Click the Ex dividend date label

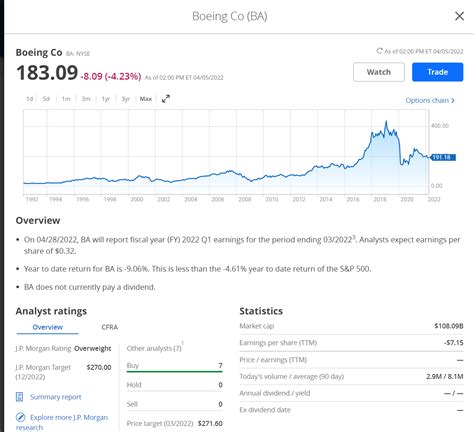265,410
